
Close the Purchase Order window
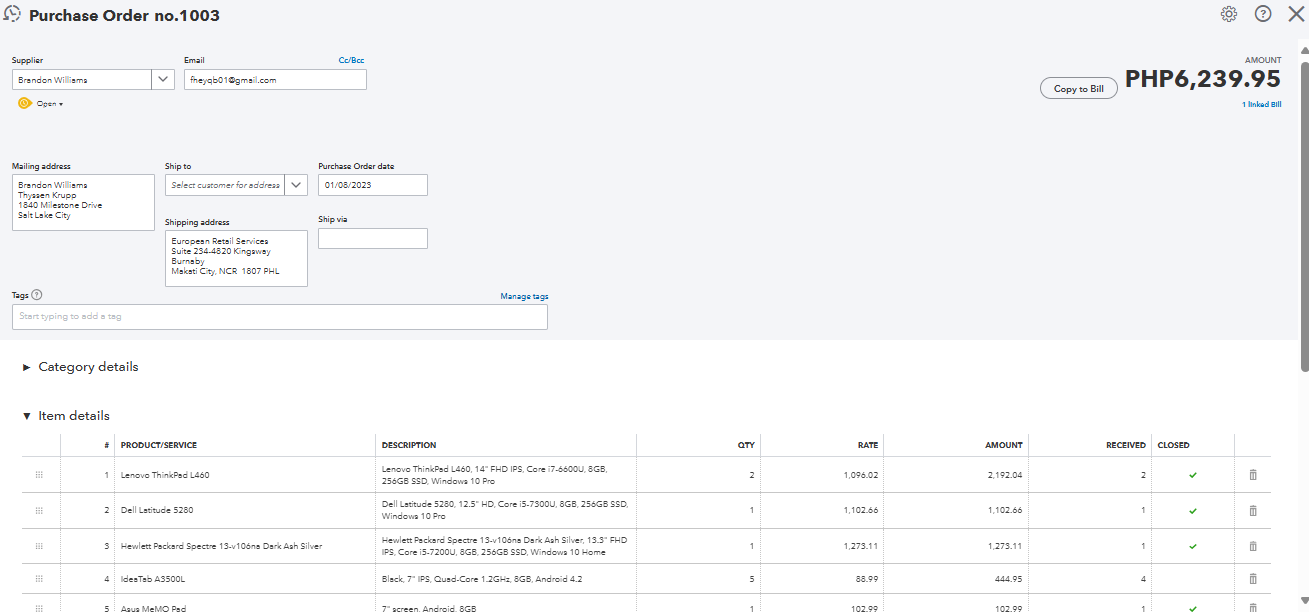[1296, 14]
